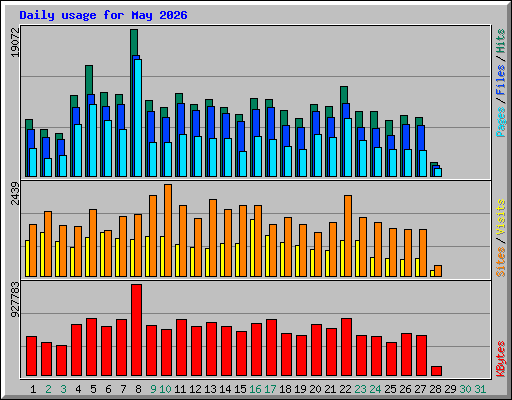This screenshot has width=512, height=400.
Task: Click day 1 on the x-axis
Action: [x=33, y=389]
